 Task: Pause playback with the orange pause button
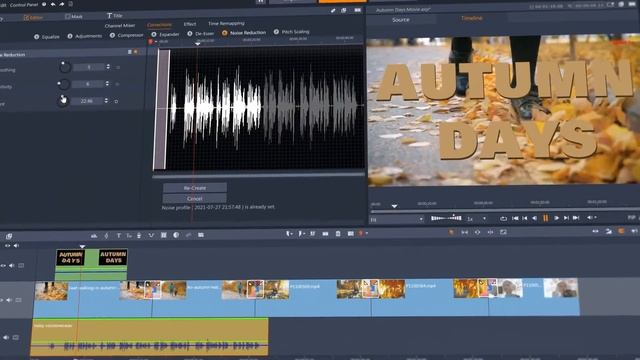[x=545, y=218]
